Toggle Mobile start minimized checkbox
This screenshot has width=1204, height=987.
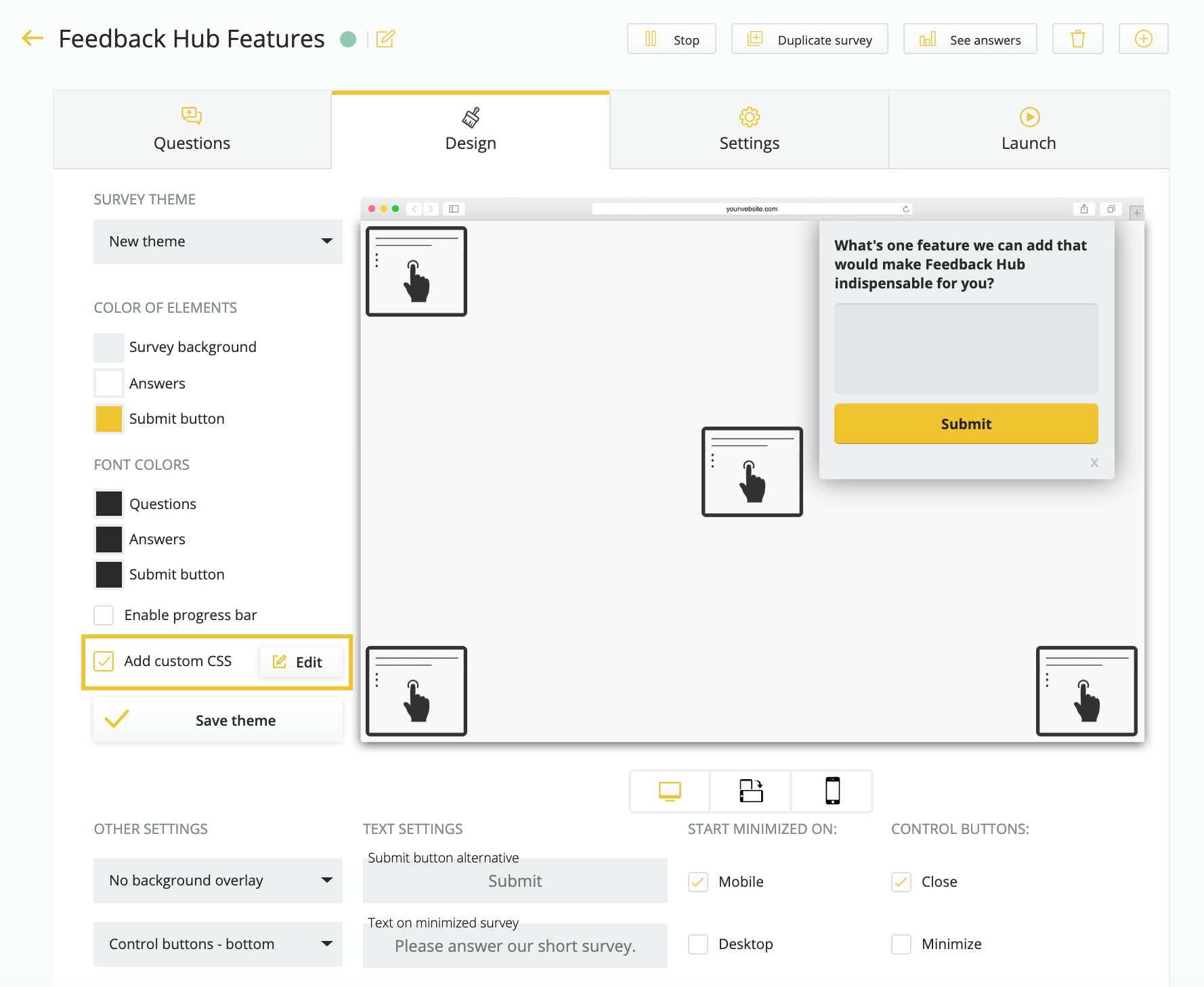pyautogui.click(x=698, y=882)
